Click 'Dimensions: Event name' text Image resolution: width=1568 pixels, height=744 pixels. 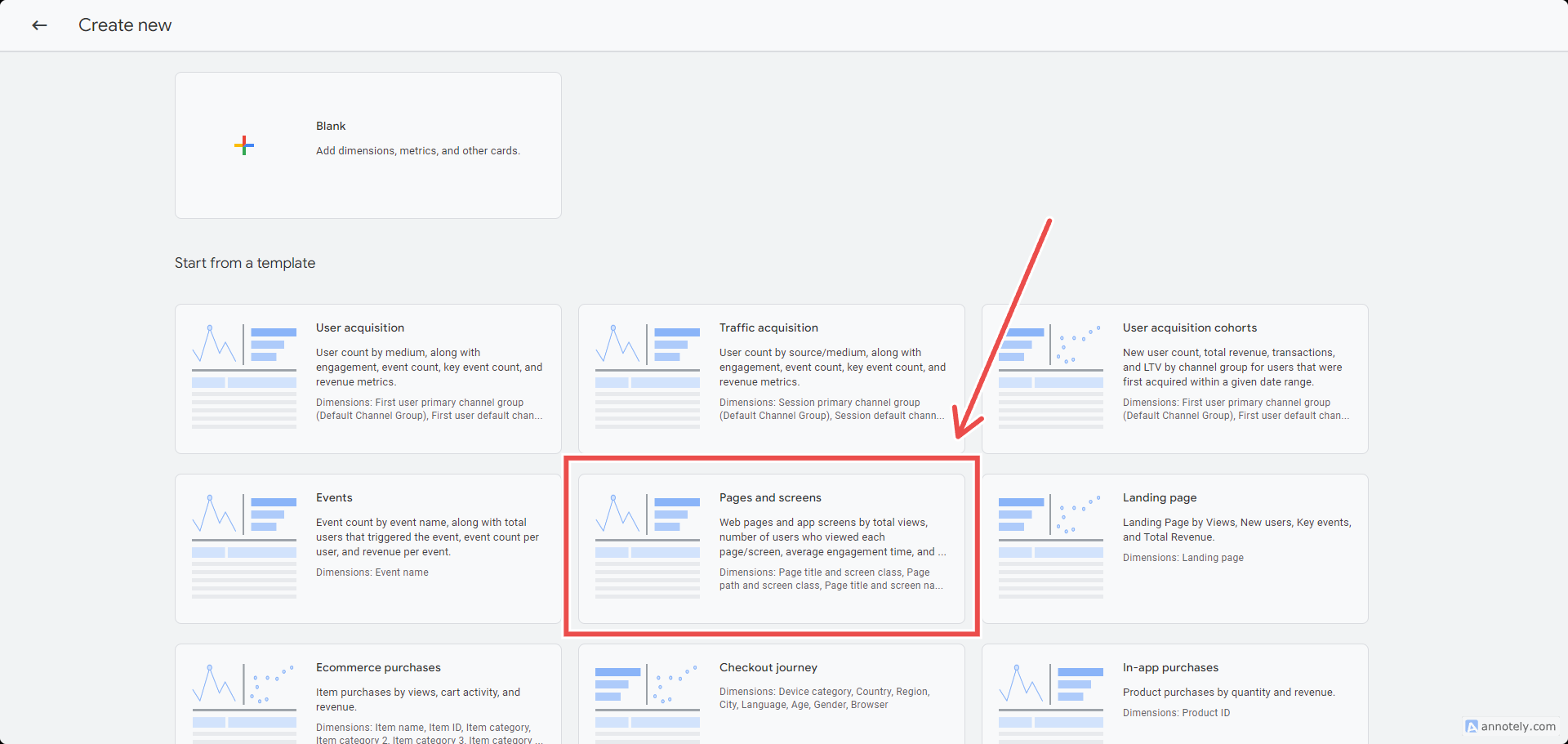pos(372,572)
